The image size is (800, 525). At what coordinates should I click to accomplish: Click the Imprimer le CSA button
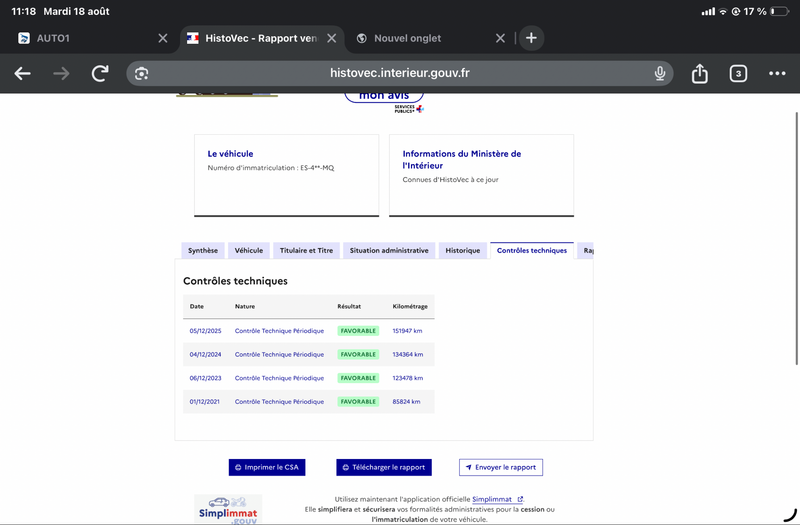tap(267, 467)
